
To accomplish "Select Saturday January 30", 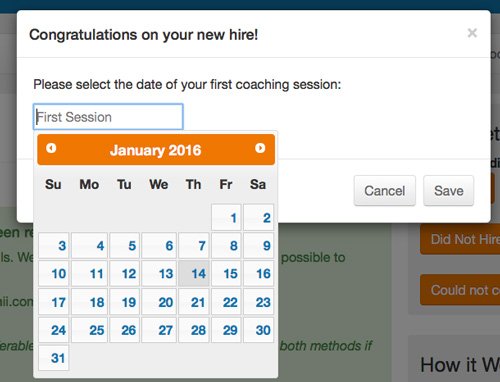I will 259,330.
